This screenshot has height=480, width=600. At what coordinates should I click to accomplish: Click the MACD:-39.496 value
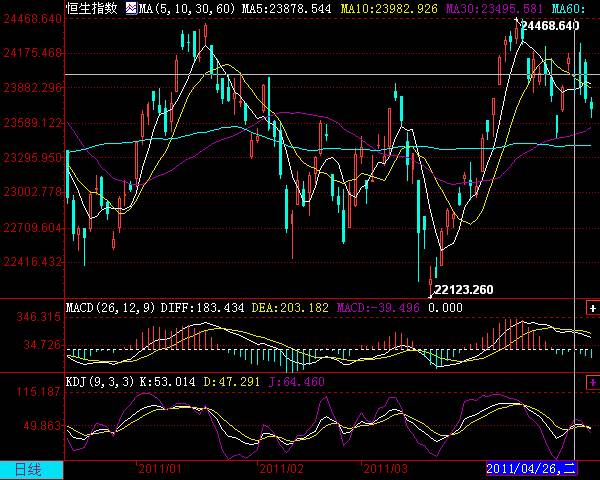(x=378, y=308)
